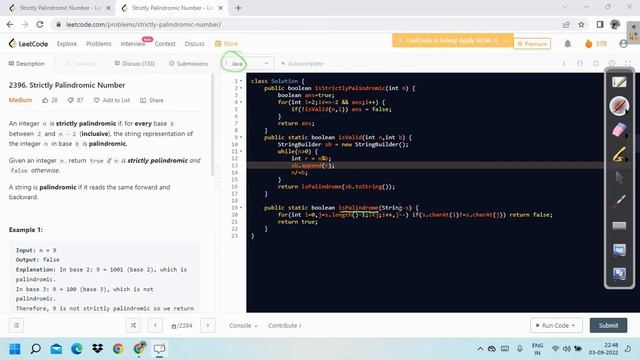Image resolution: width=640 pixels, height=360 pixels.
Task: Share this page from address bar
Action: click(566, 25)
